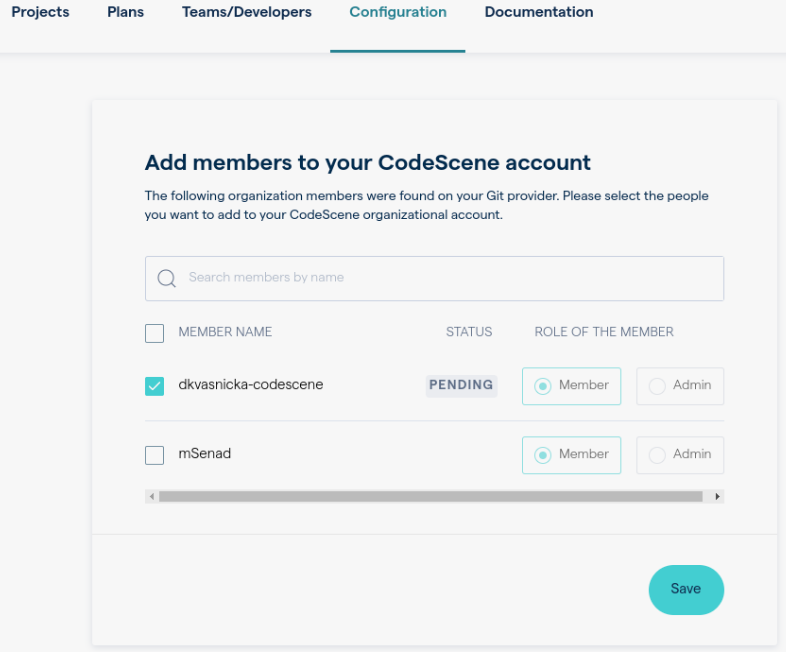Click the horizontal scrollbar thumb
Screen dimensions: 786x652
pyautogui.click(x=431, y=497)
